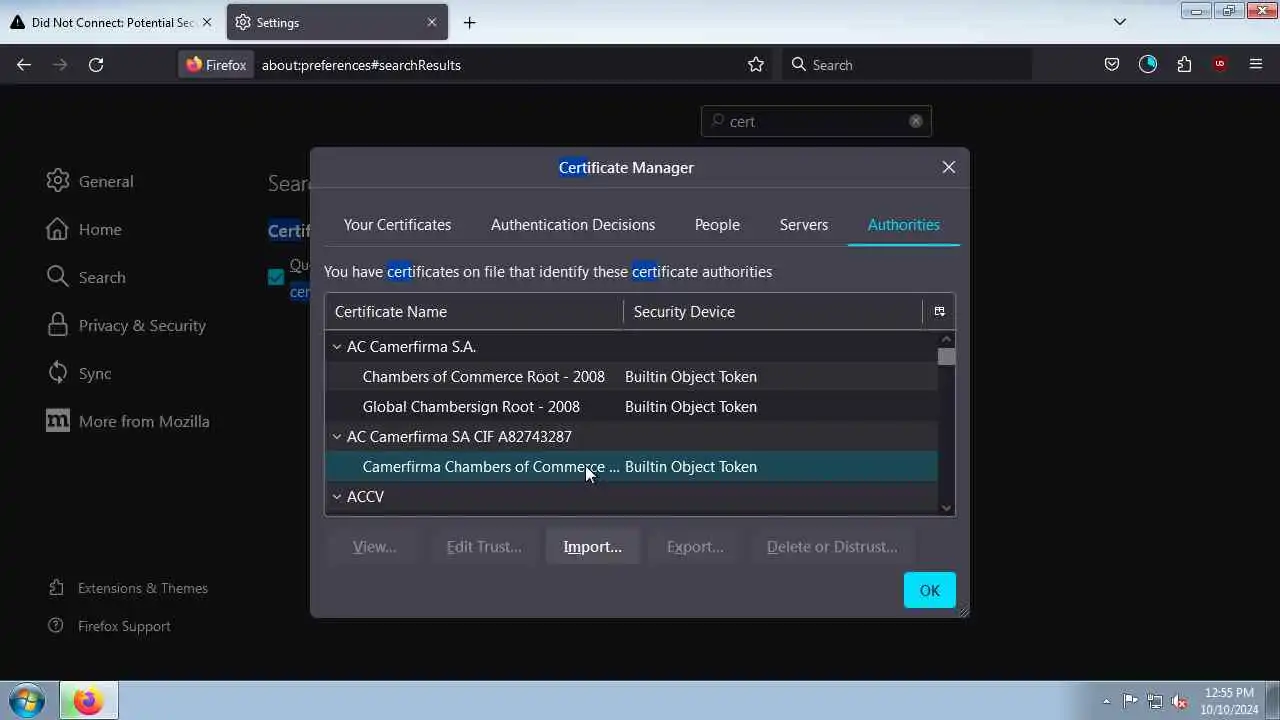
Task: Click the Export... button
Action: [x=695, y=547]
